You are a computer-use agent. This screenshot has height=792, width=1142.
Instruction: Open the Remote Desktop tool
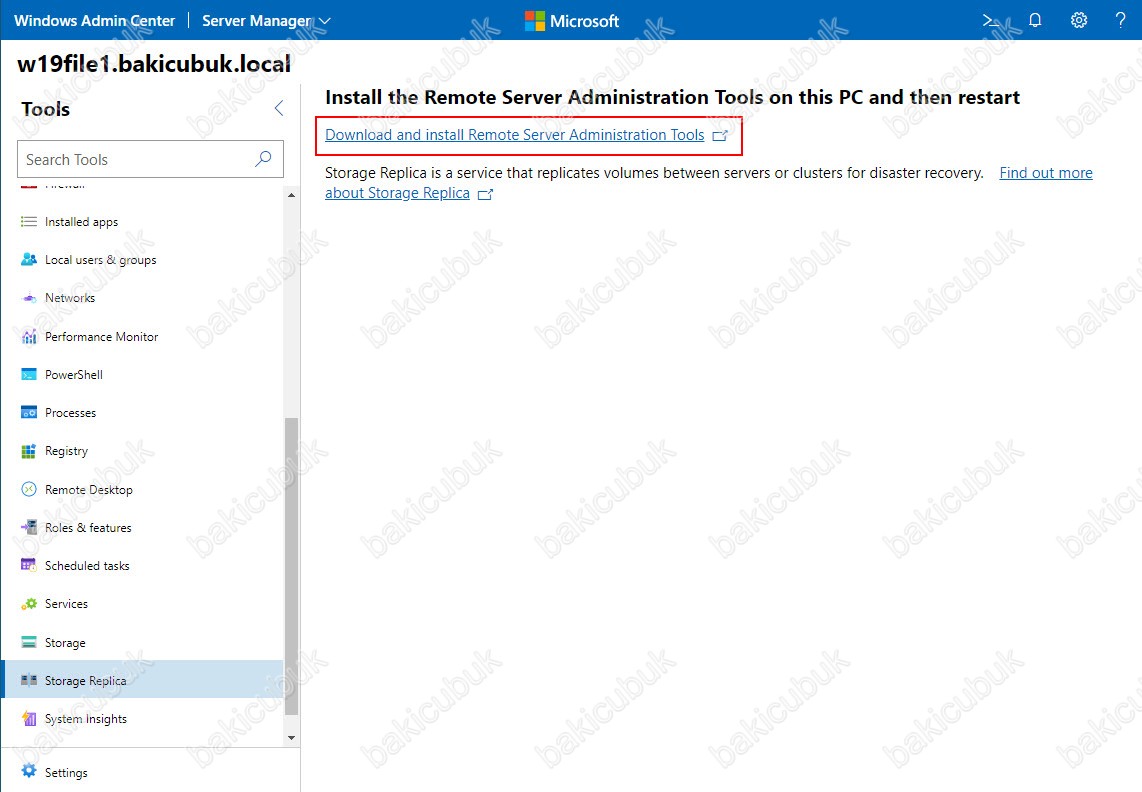pos(143,490)
